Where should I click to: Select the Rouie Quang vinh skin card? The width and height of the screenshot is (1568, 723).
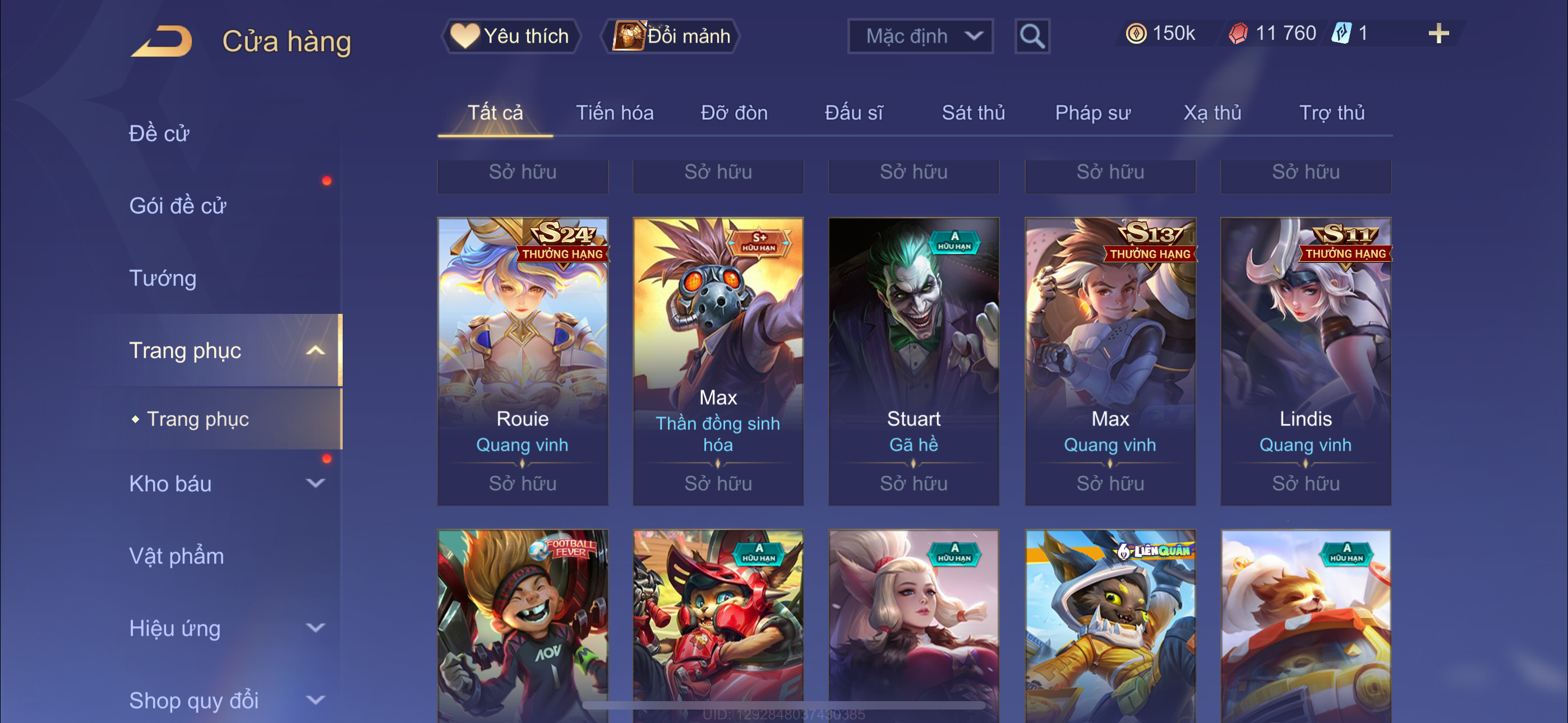[523, 361]
